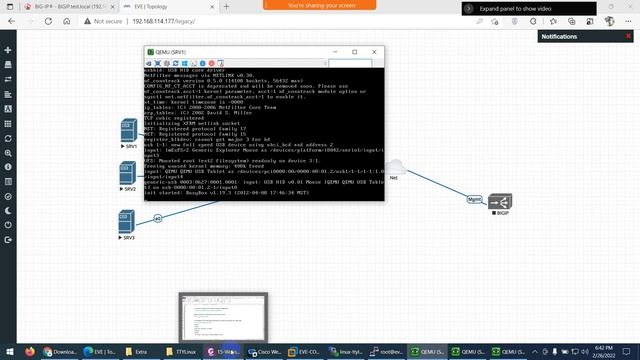Click blue info icon in QEMU toolbar

pos(202,63)
